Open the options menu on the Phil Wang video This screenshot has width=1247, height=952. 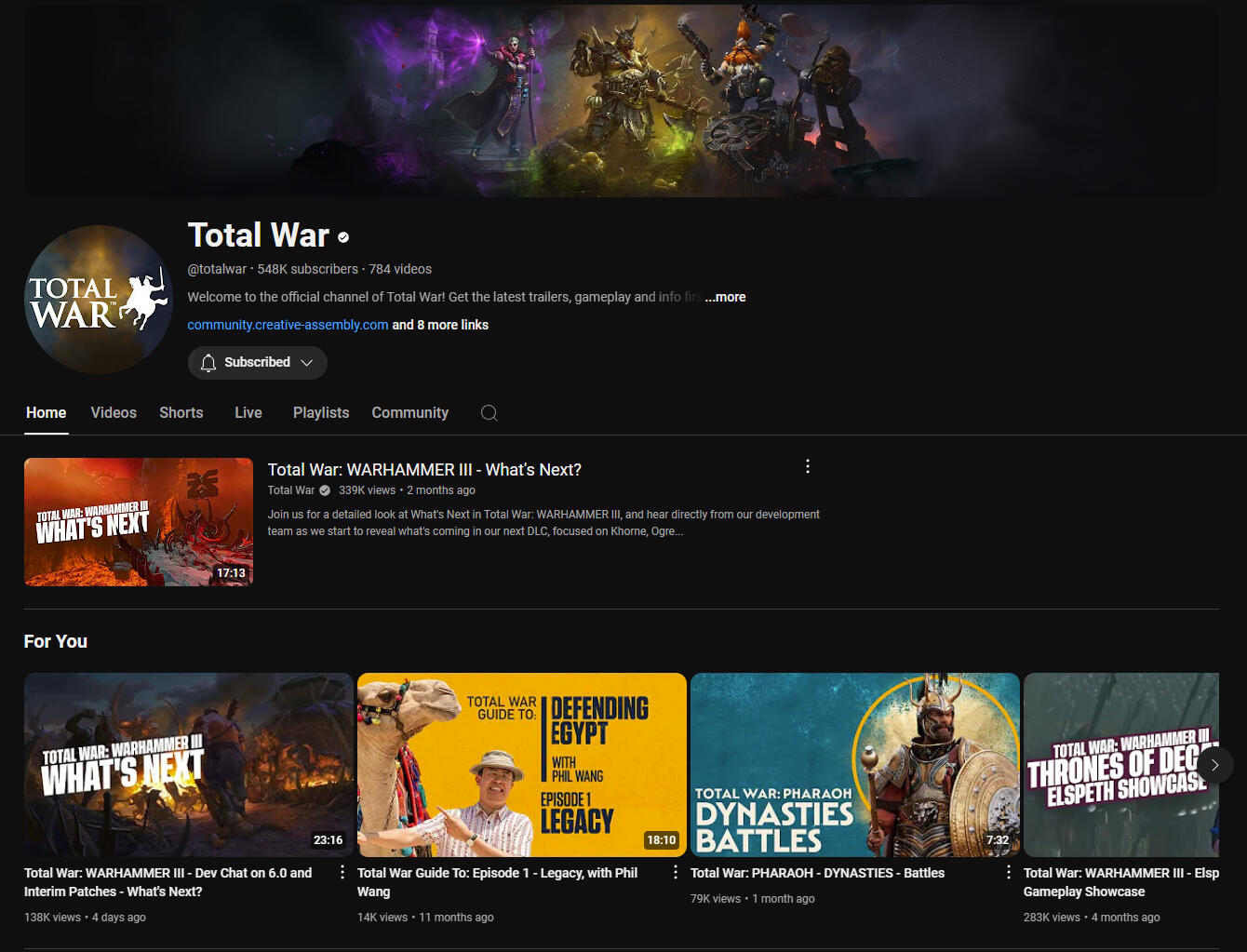[675, 872]
